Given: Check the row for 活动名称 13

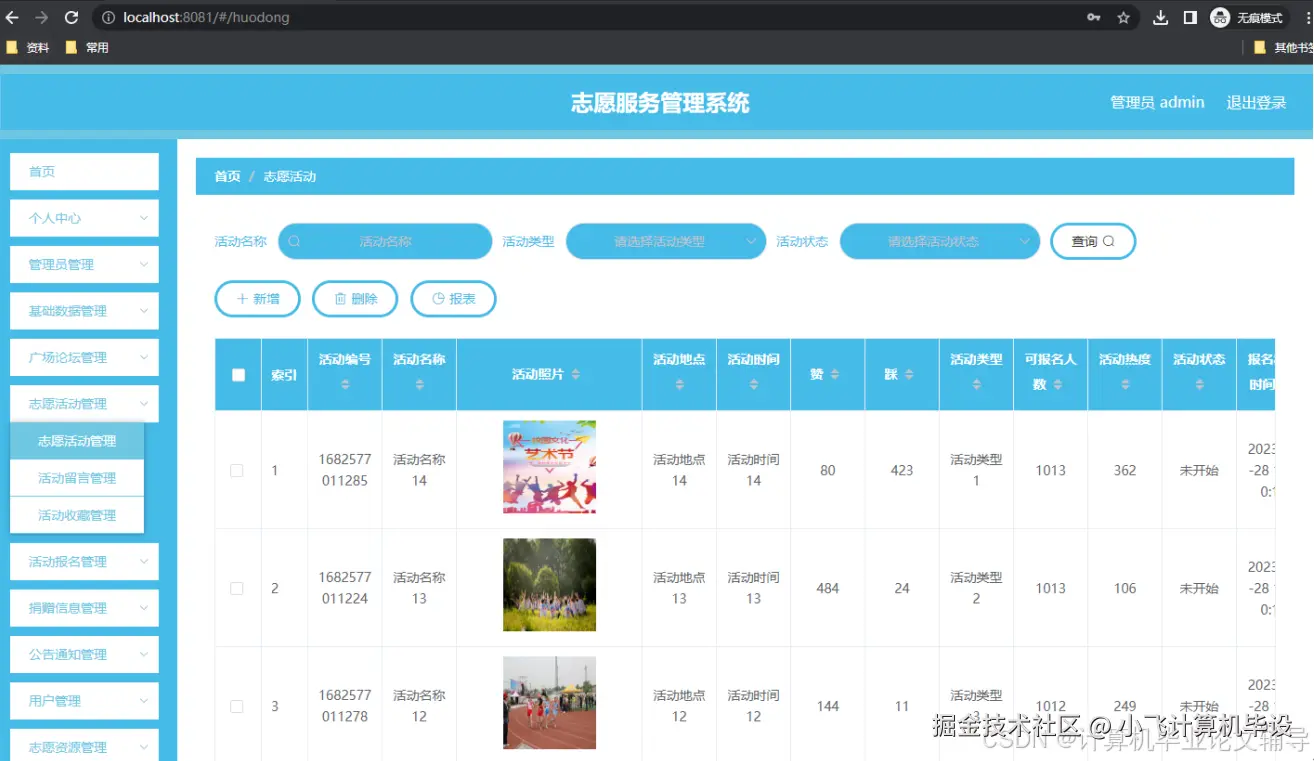Looking at the screenshot, I should [x=237, y=588].
